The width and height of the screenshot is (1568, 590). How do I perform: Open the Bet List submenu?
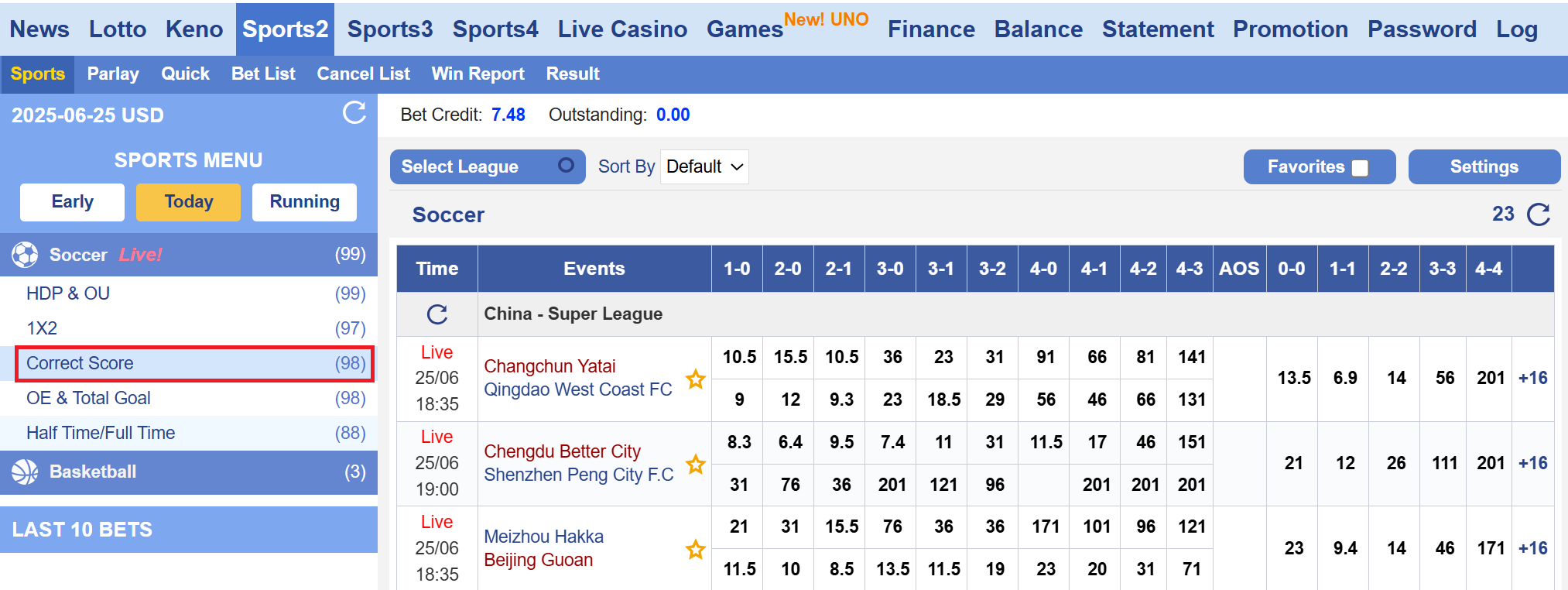coord(263,74)
